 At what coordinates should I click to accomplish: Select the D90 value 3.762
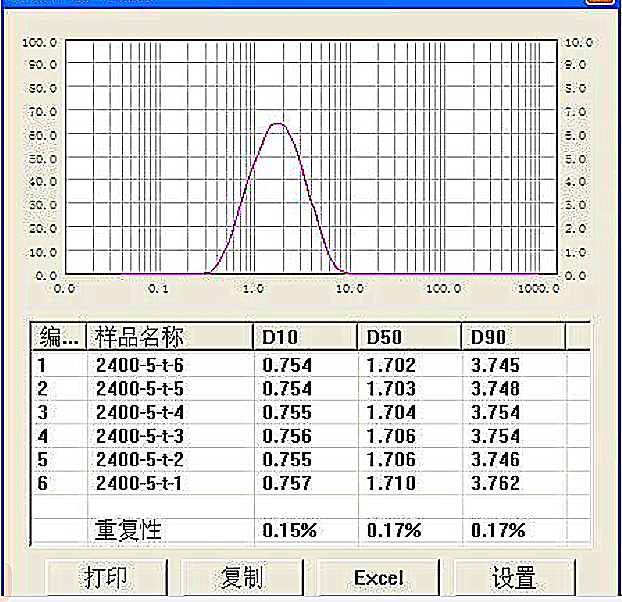495,484
